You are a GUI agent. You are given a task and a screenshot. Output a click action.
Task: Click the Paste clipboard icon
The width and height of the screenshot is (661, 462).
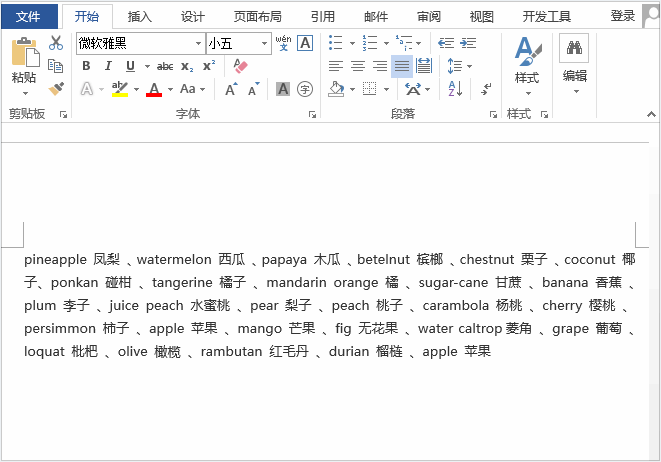click(25, 52)
